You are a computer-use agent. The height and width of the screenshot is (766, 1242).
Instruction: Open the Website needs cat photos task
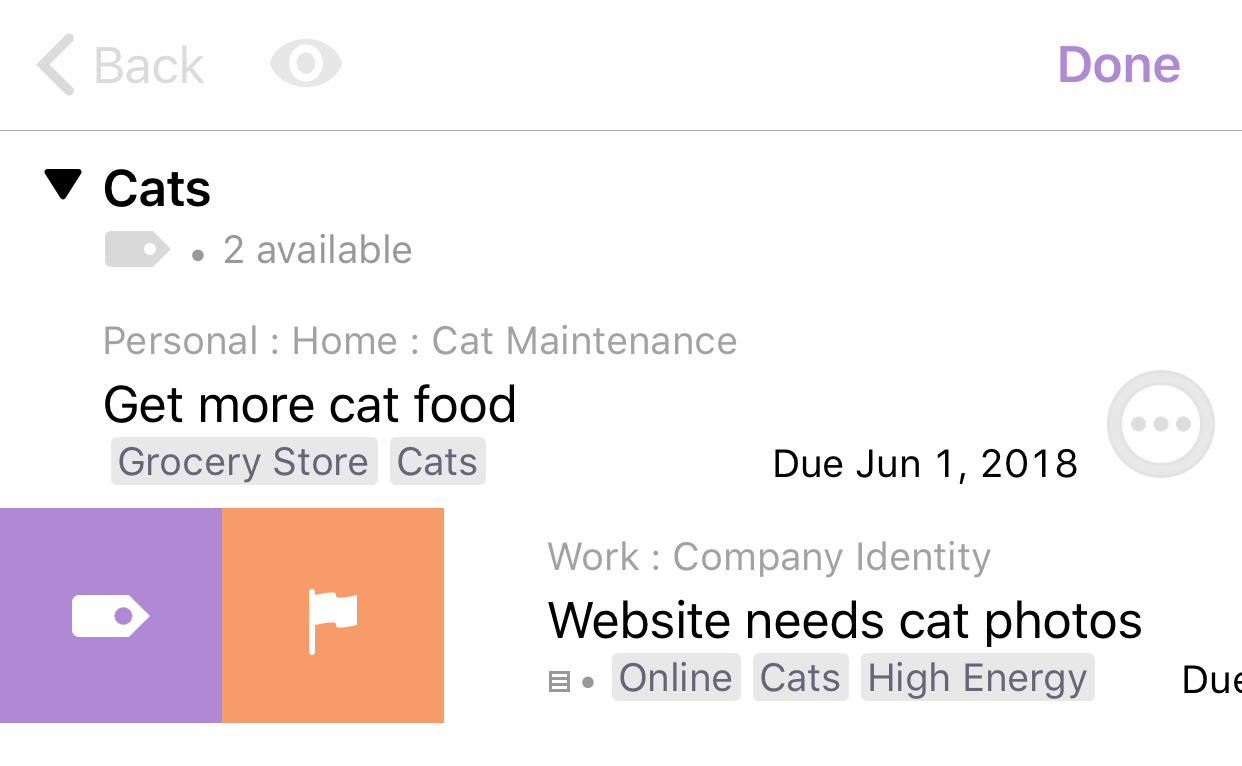pyautogui.click(x=845, y=620)
